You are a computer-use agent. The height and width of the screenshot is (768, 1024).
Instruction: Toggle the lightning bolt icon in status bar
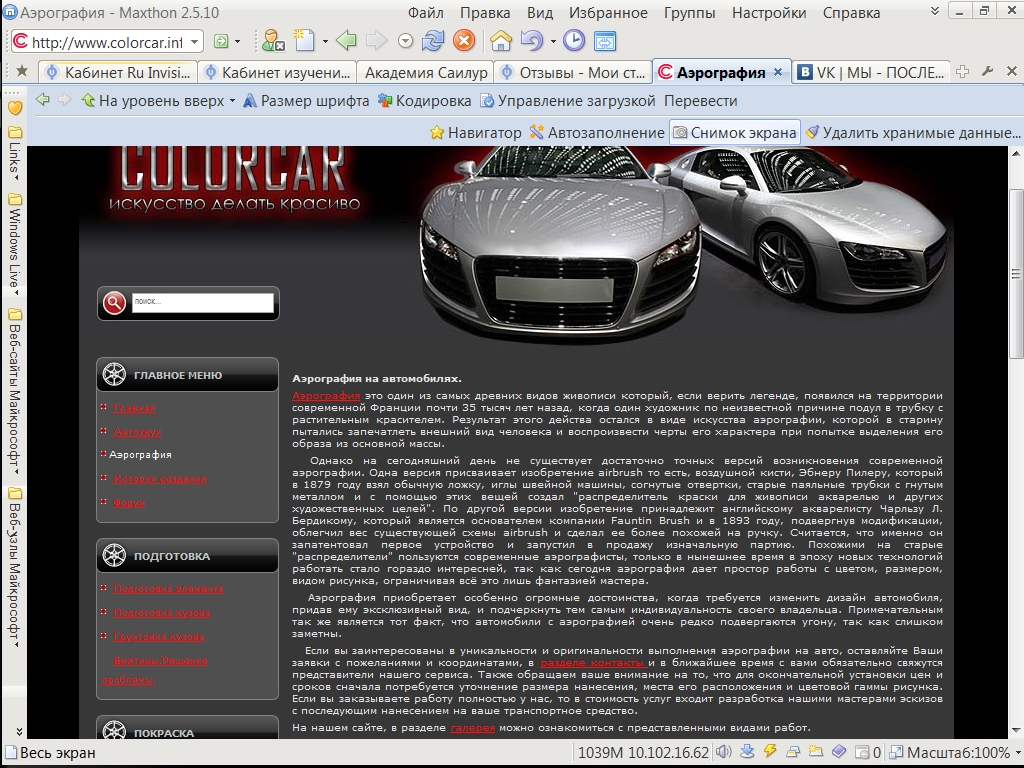coord(769,752)
